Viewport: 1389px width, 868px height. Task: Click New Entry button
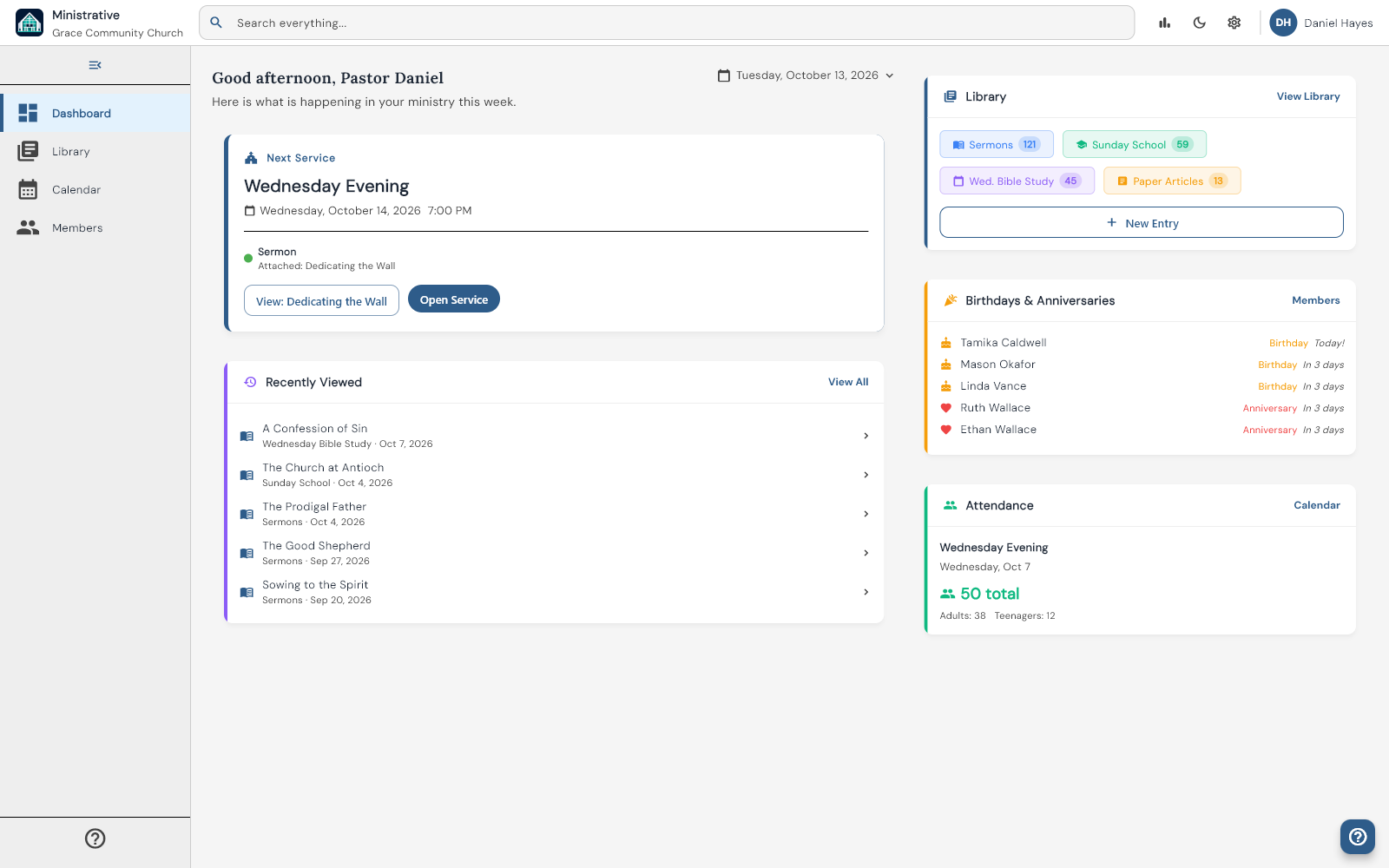coord(1142,222)
